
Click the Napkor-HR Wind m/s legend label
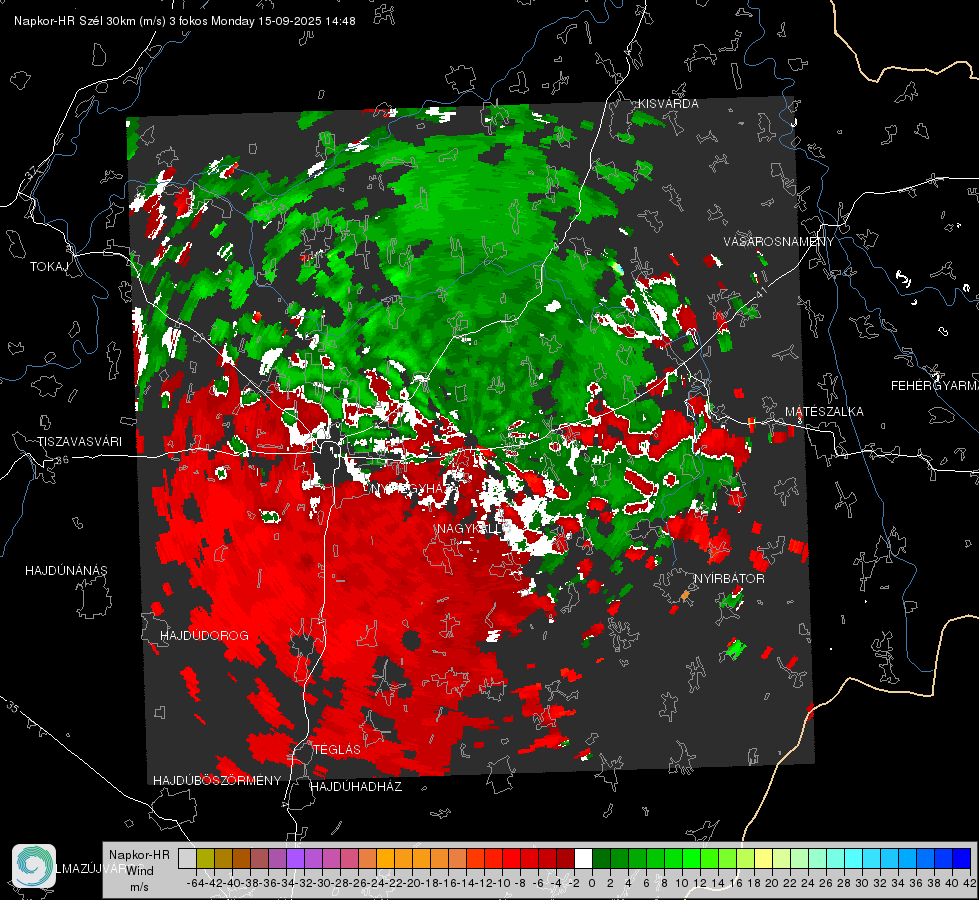[x=139, y=871]
